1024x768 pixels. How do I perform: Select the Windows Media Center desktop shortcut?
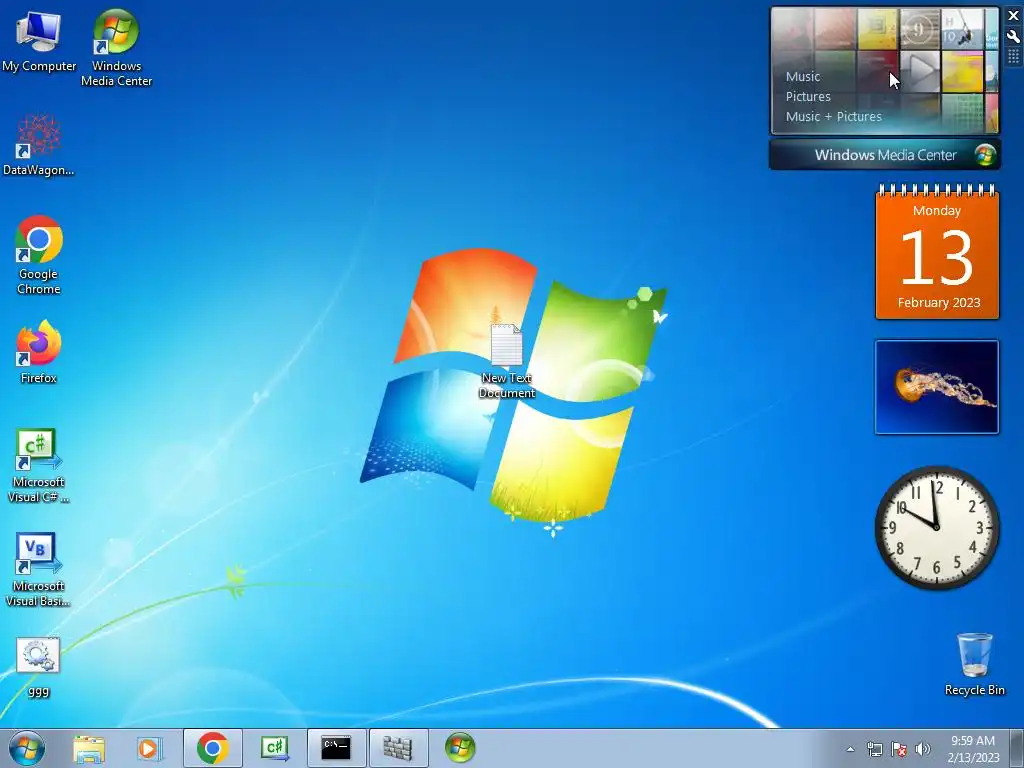click(x=116, y=48)
